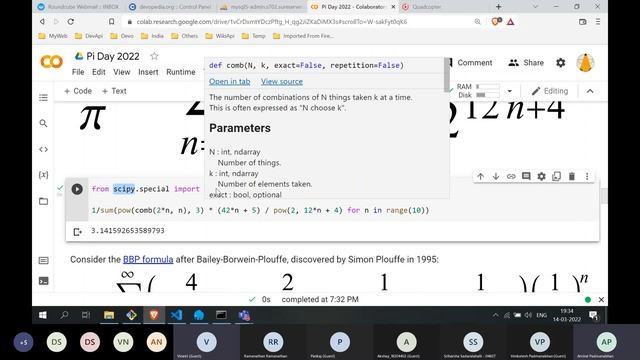Open the code snippets panel

[x=43, y=149]
